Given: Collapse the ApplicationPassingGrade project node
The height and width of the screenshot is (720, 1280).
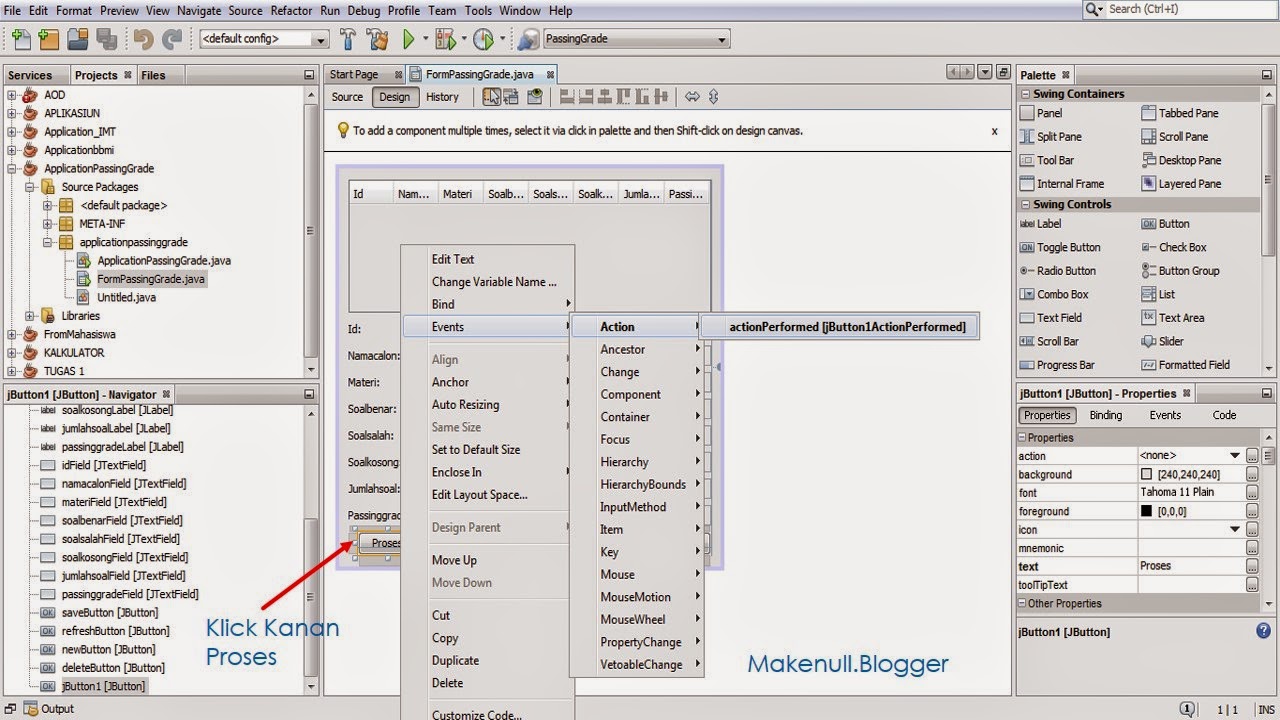Looking at the screenshot, I should click(x=12, y=168).
